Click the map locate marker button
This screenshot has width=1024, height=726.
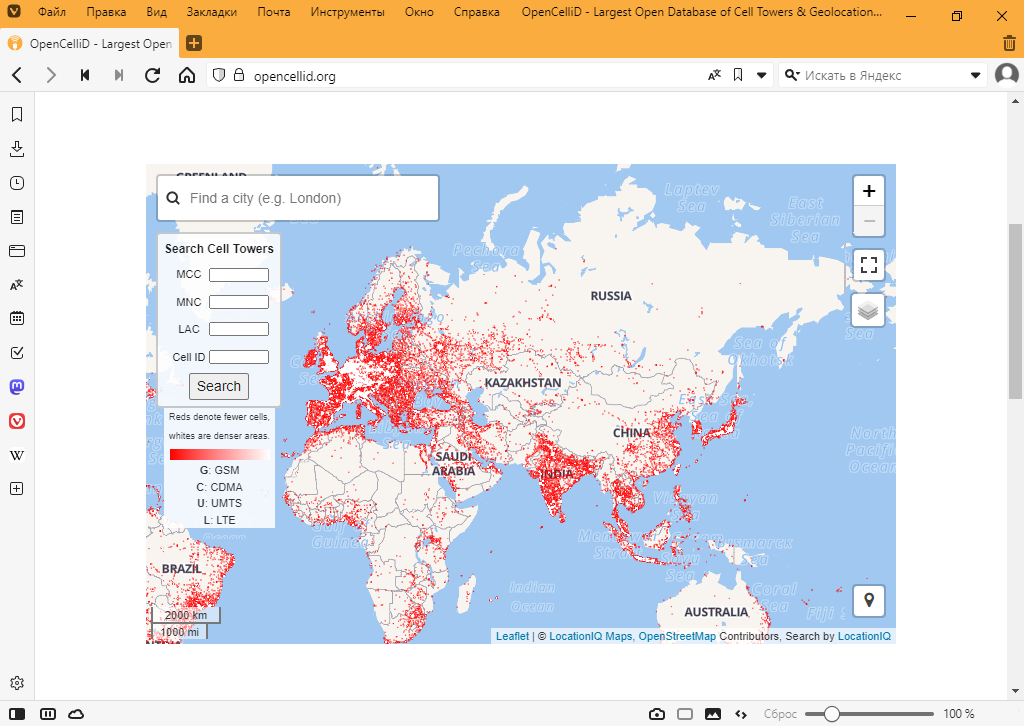(868, 600)
